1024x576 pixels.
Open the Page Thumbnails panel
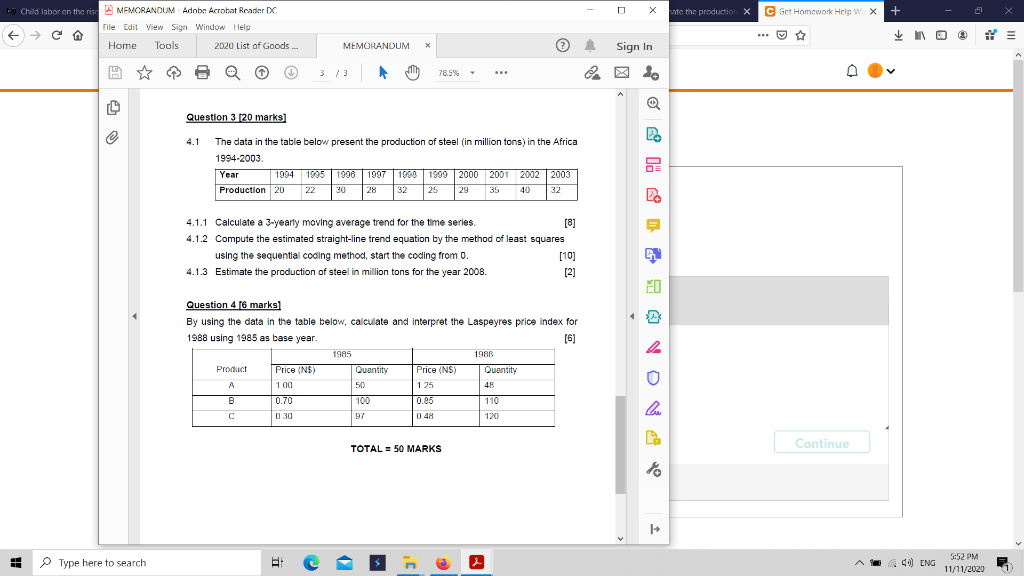112,107
